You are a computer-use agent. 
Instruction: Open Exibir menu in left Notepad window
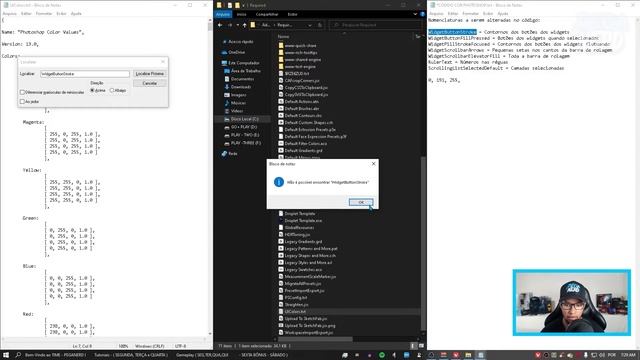click(61, 13)
